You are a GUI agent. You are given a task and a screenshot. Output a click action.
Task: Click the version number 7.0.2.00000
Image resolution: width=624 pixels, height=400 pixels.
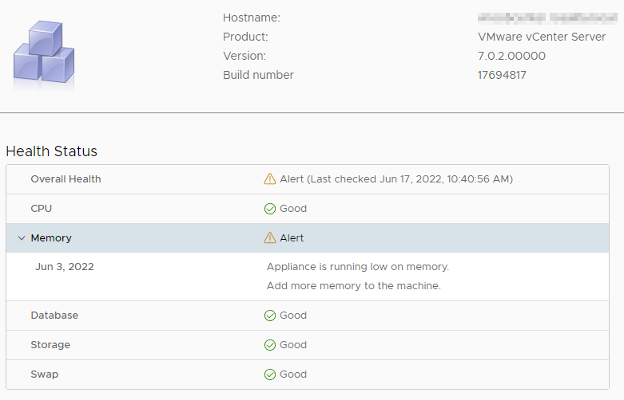[512, 56]
